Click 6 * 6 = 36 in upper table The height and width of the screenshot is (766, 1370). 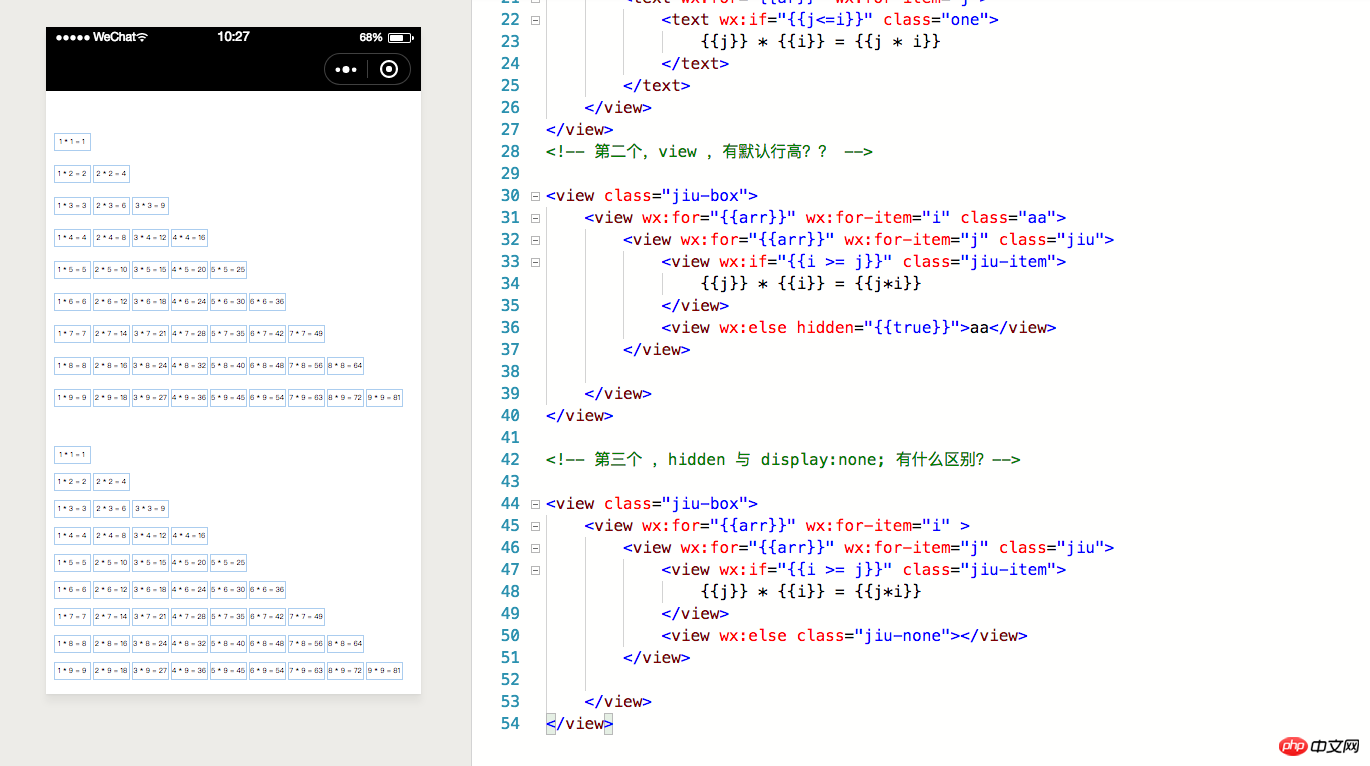(267, 302)
